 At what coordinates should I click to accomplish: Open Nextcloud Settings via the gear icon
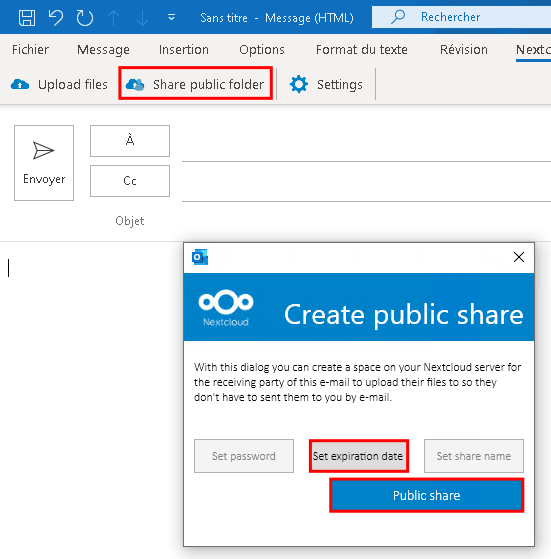point(298,84)
